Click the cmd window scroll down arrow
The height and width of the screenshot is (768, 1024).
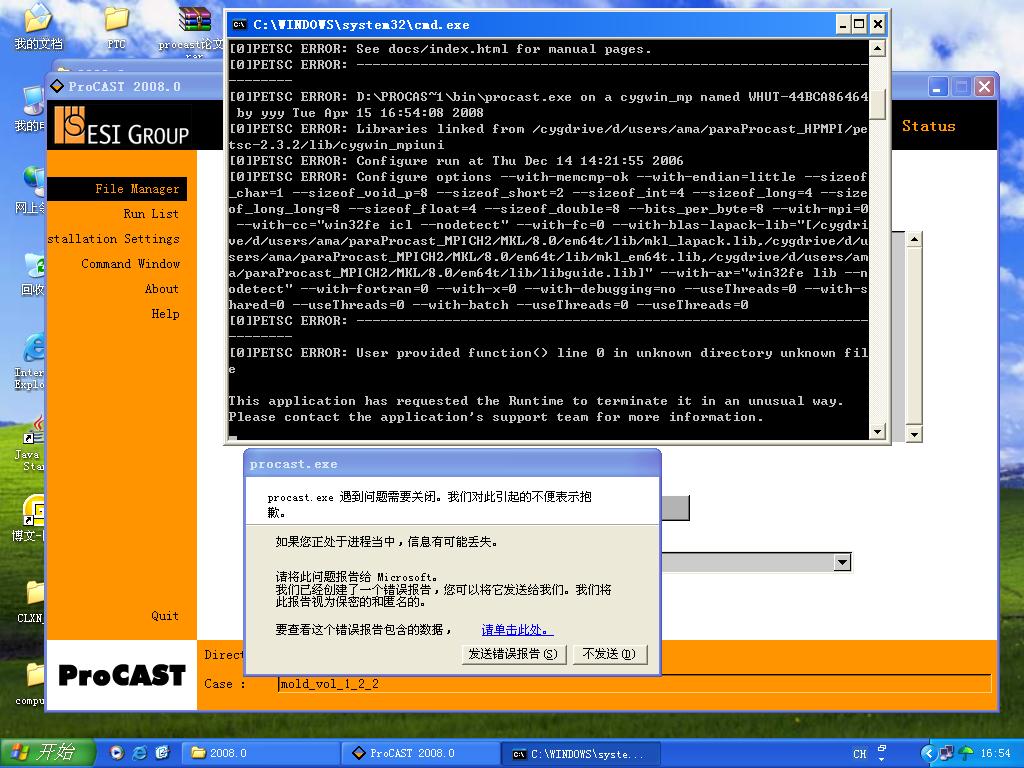[877, 431]
